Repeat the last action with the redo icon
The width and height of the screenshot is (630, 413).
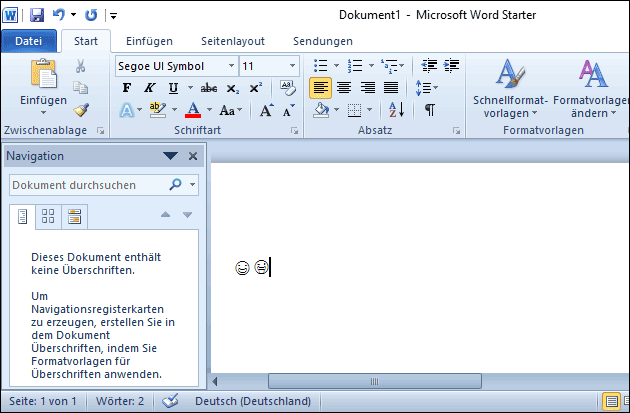pyautogui.click(x=91, y=15)
